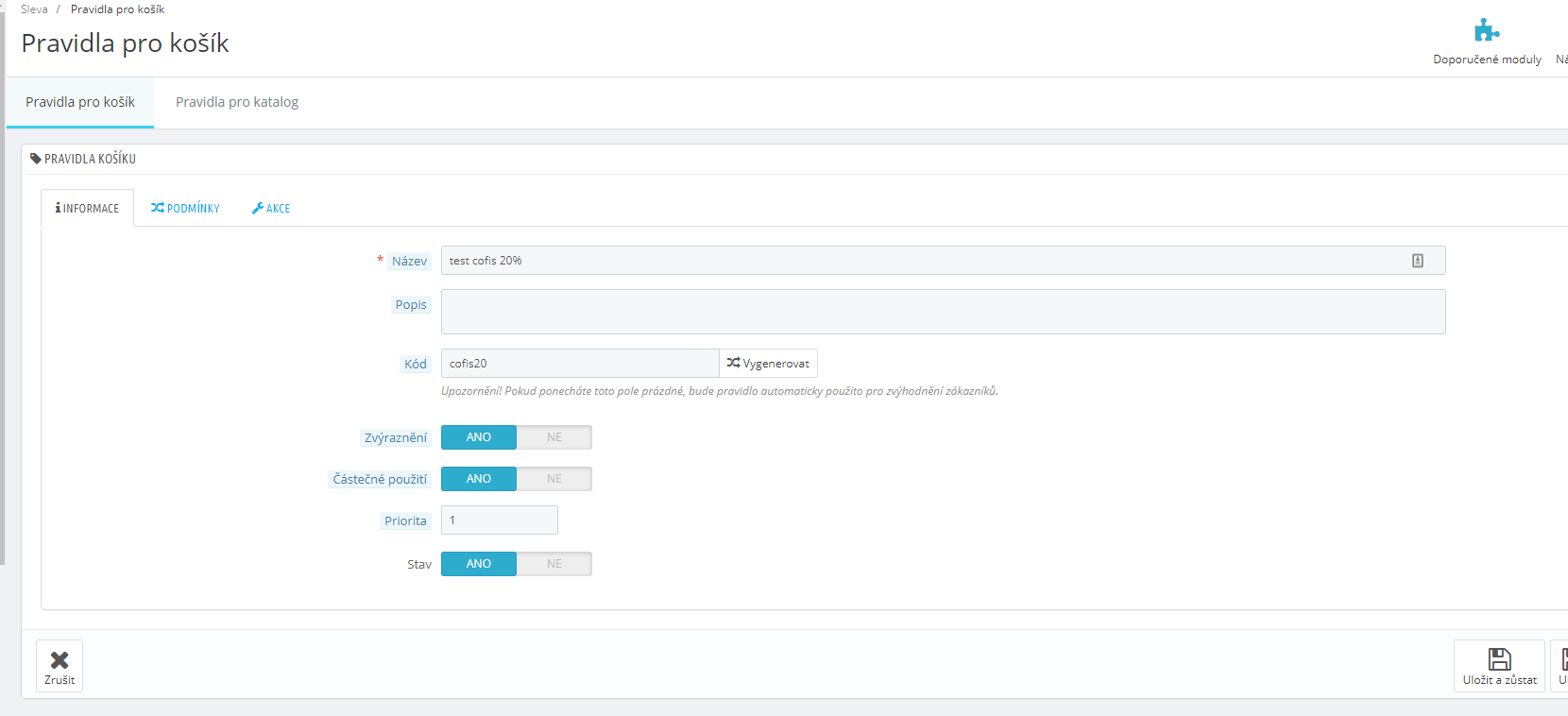
Task: Set Částečné použití to NE
Action: (x=554, y=479)
